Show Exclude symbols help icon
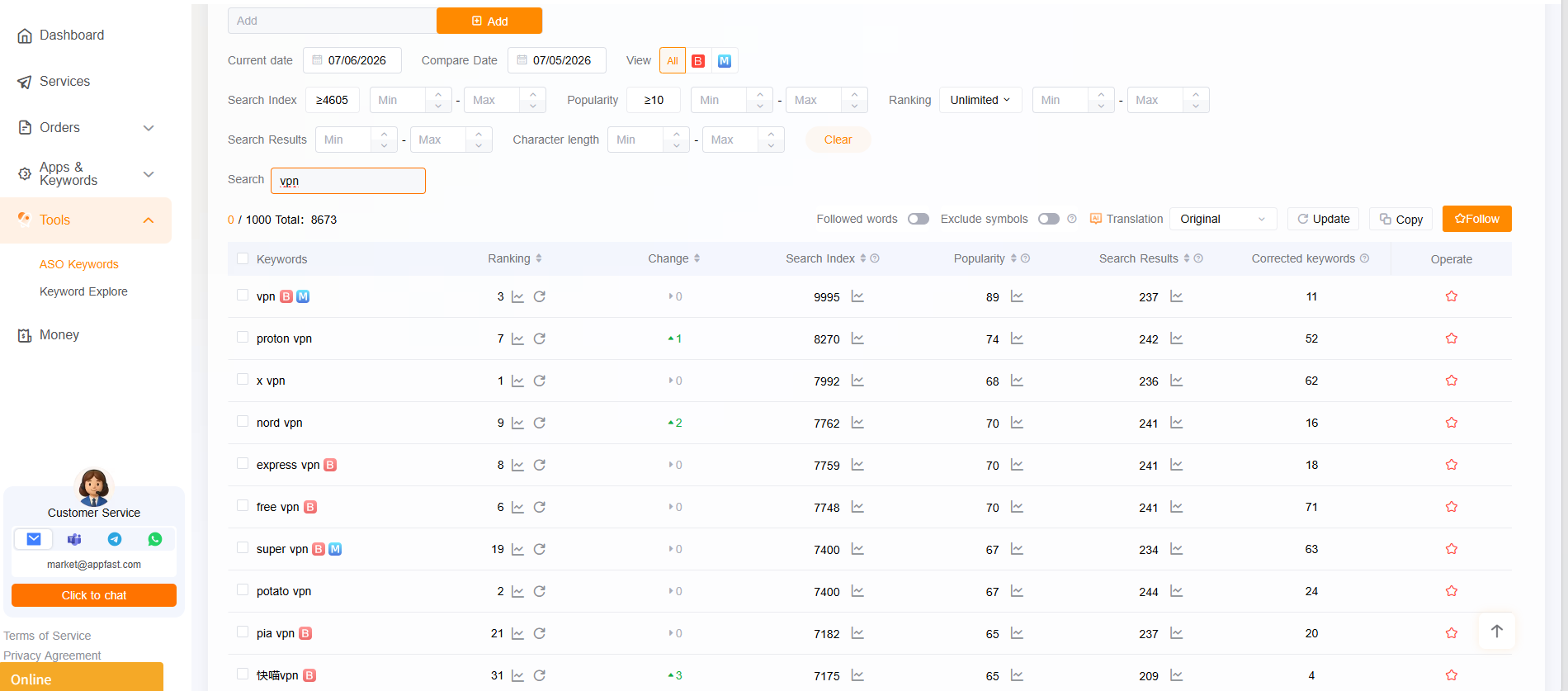The image size is (1568, 691). click(1072, 219)
